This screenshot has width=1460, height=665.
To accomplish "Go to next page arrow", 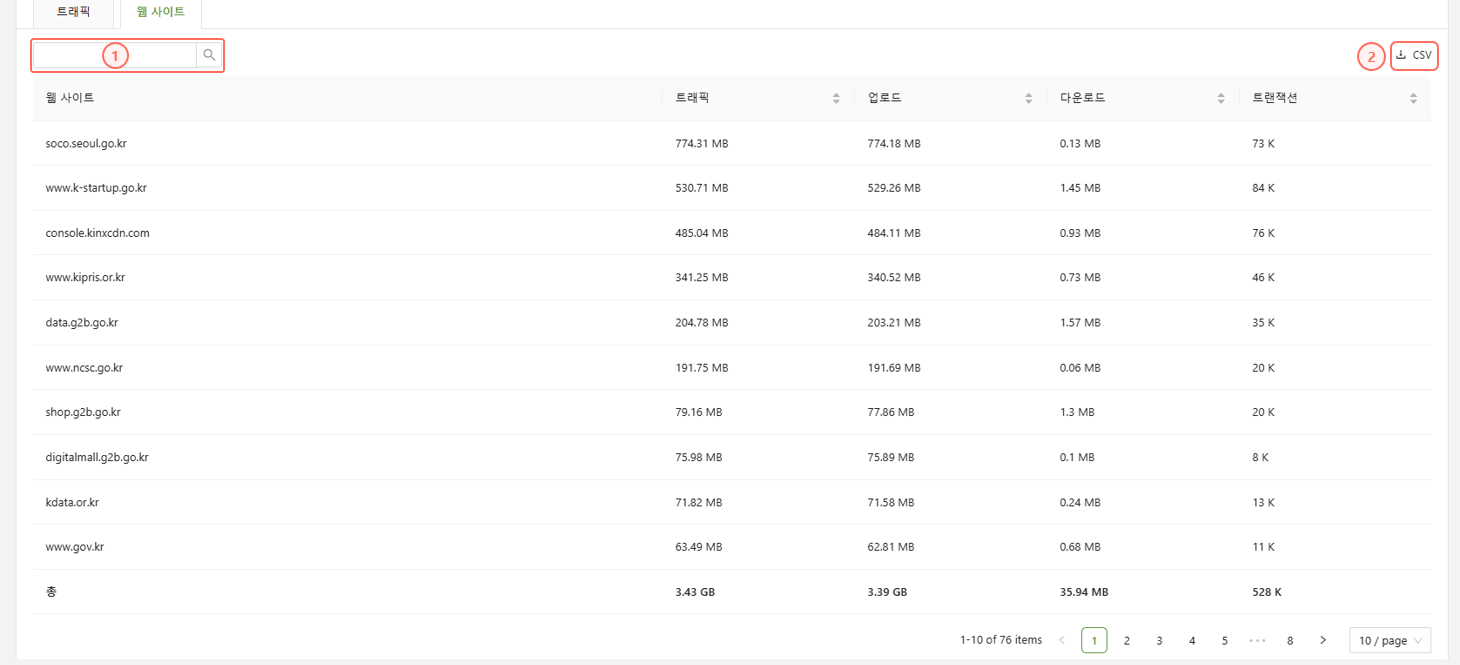I will point(1323,640).
